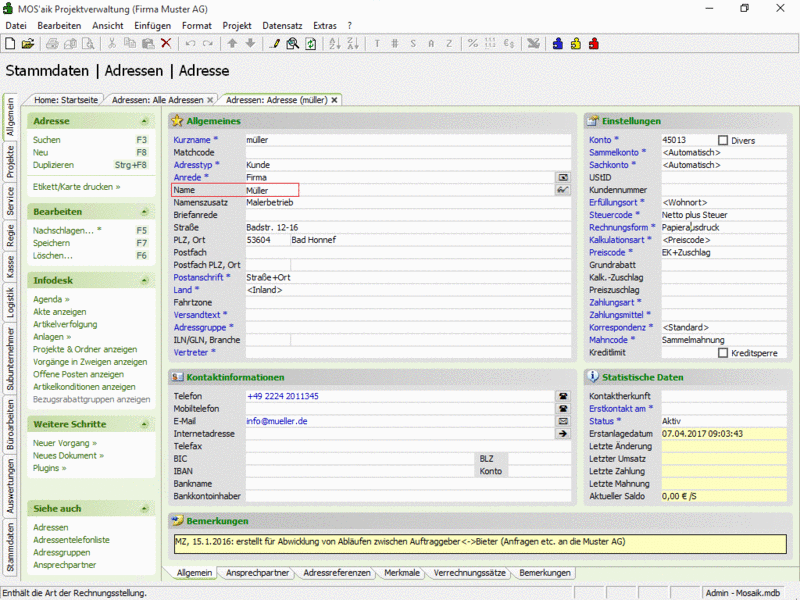The image size is (800, 600).
Task: Collapse the Siehe auch sidebar panel
Action: 144,509
